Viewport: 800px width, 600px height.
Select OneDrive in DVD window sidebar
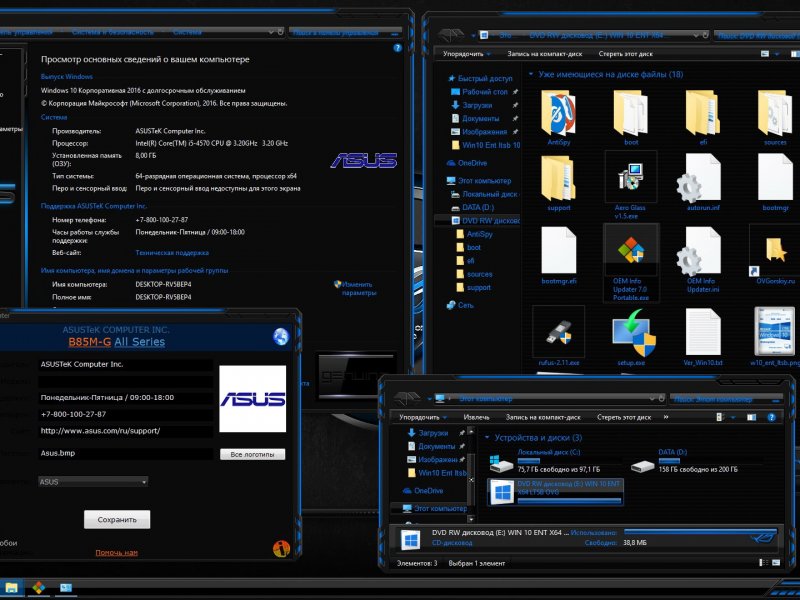pos(466,163)
